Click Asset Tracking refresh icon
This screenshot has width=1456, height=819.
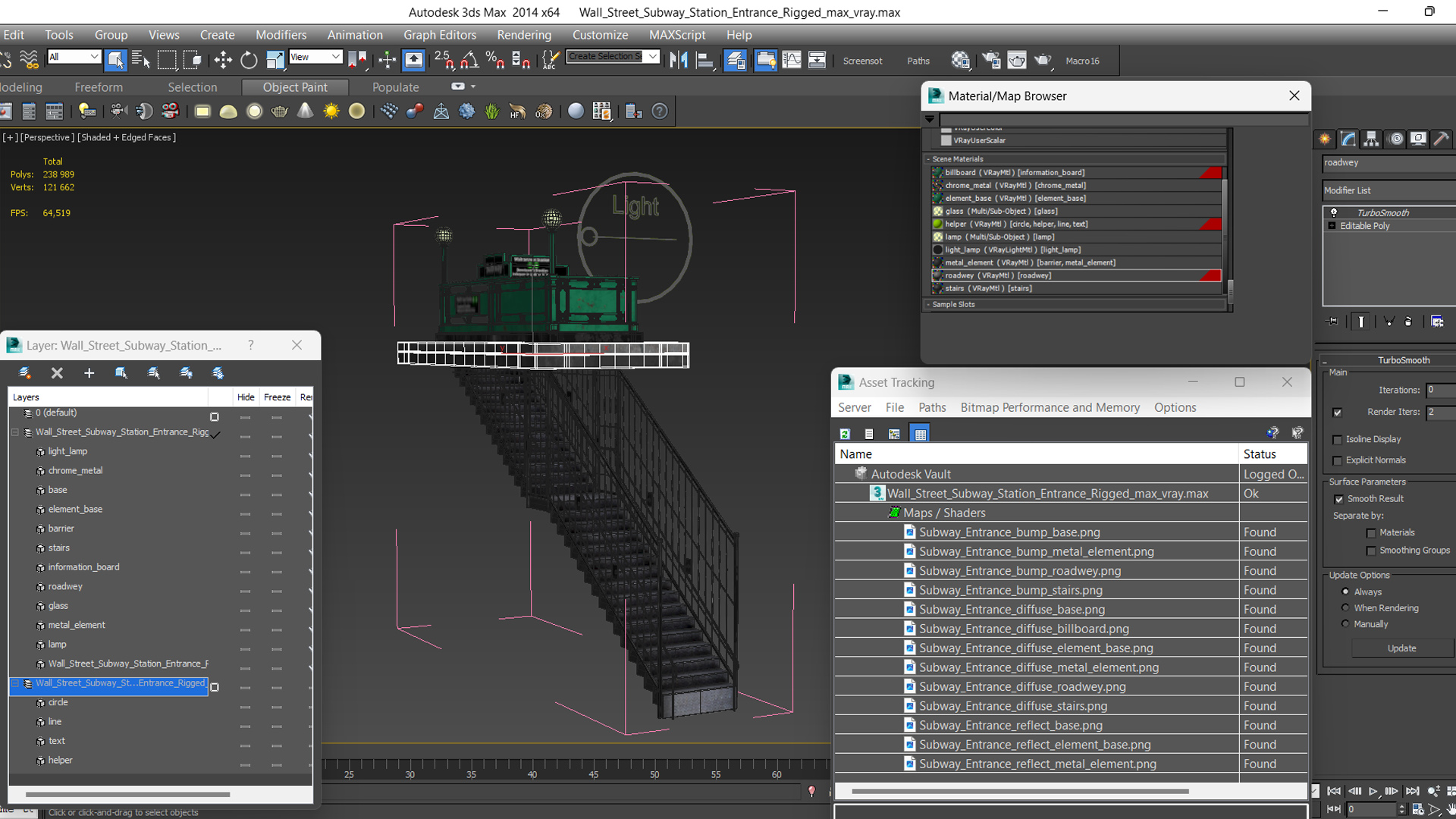845,434
